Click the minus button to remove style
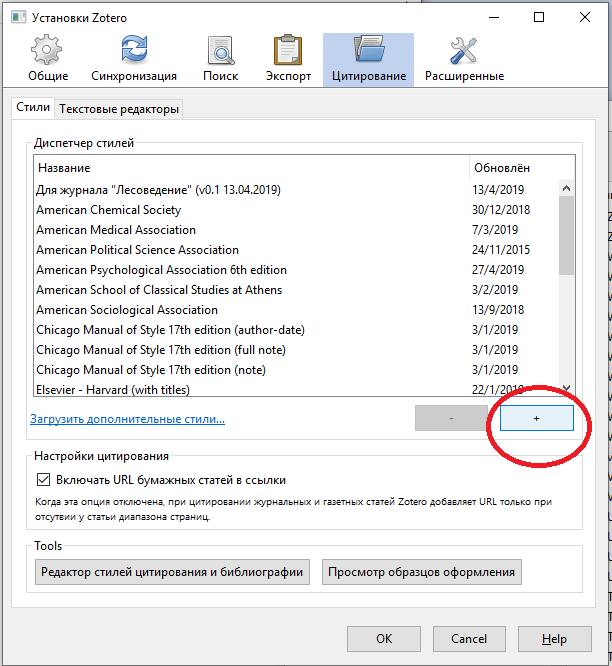 tap(451, 418)
